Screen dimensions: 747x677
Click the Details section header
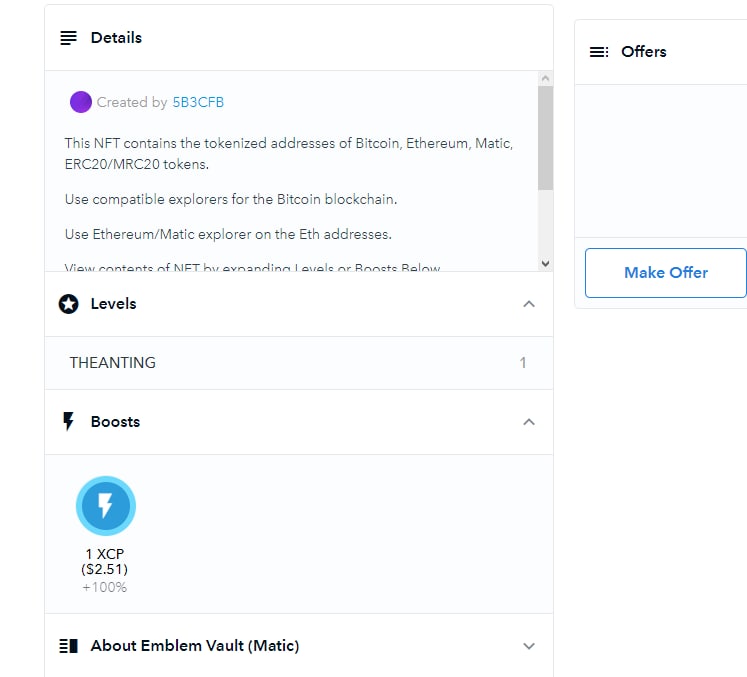(x=299, y=38)
